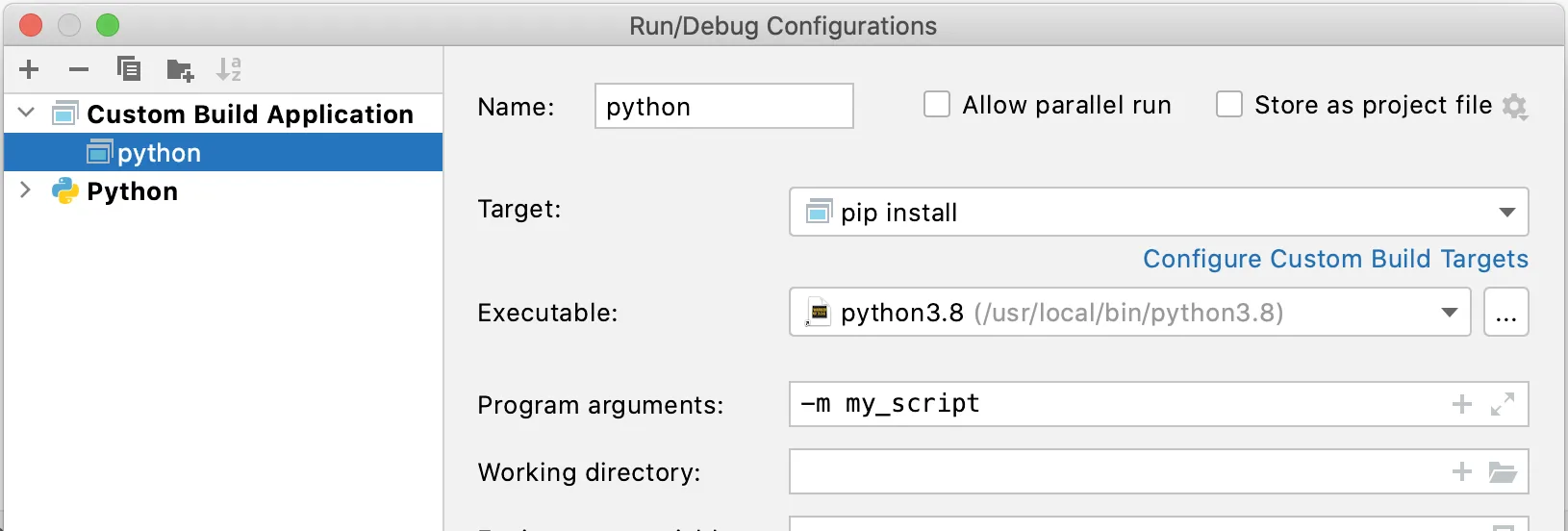Add a new run configuration
This screenshot has width=1568, height=531.
29,69
